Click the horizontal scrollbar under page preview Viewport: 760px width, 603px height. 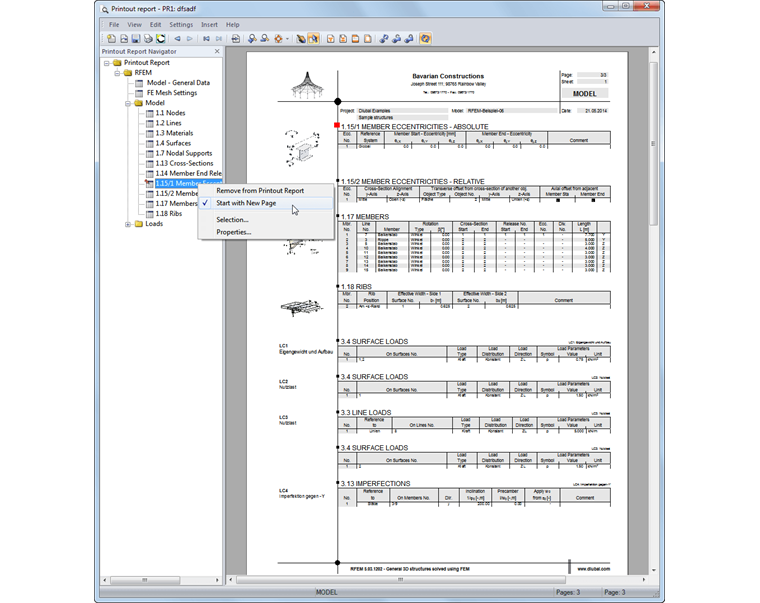tap(400, 580)
